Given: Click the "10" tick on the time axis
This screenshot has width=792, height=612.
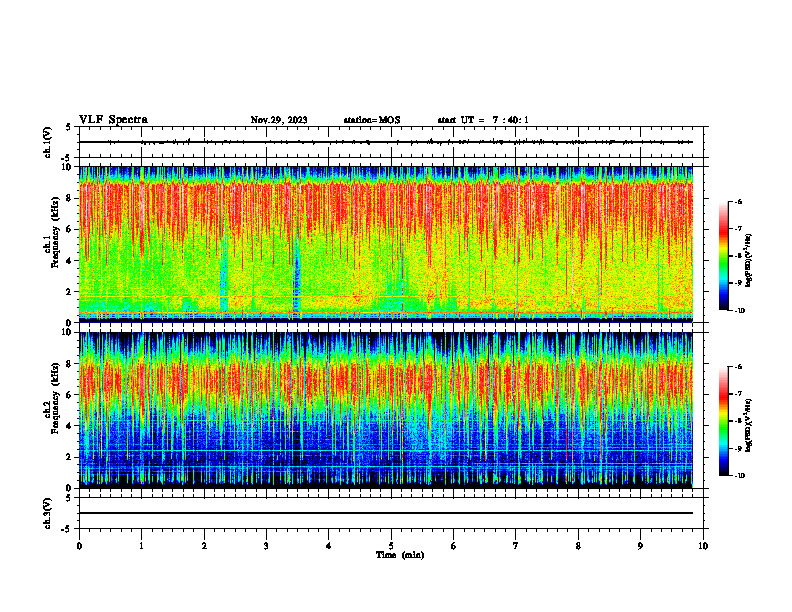Looking at the screenshot, I should [703, 546].
